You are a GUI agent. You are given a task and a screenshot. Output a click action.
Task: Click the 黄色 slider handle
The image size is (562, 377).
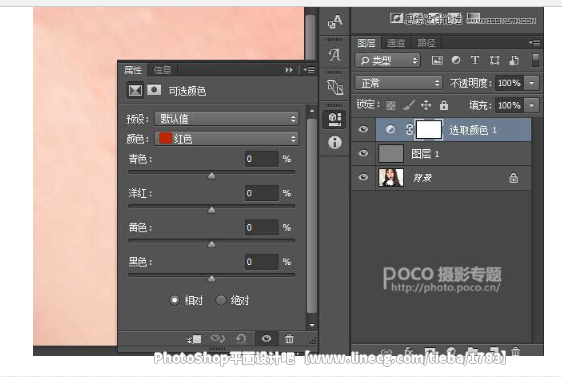[212, 244]
